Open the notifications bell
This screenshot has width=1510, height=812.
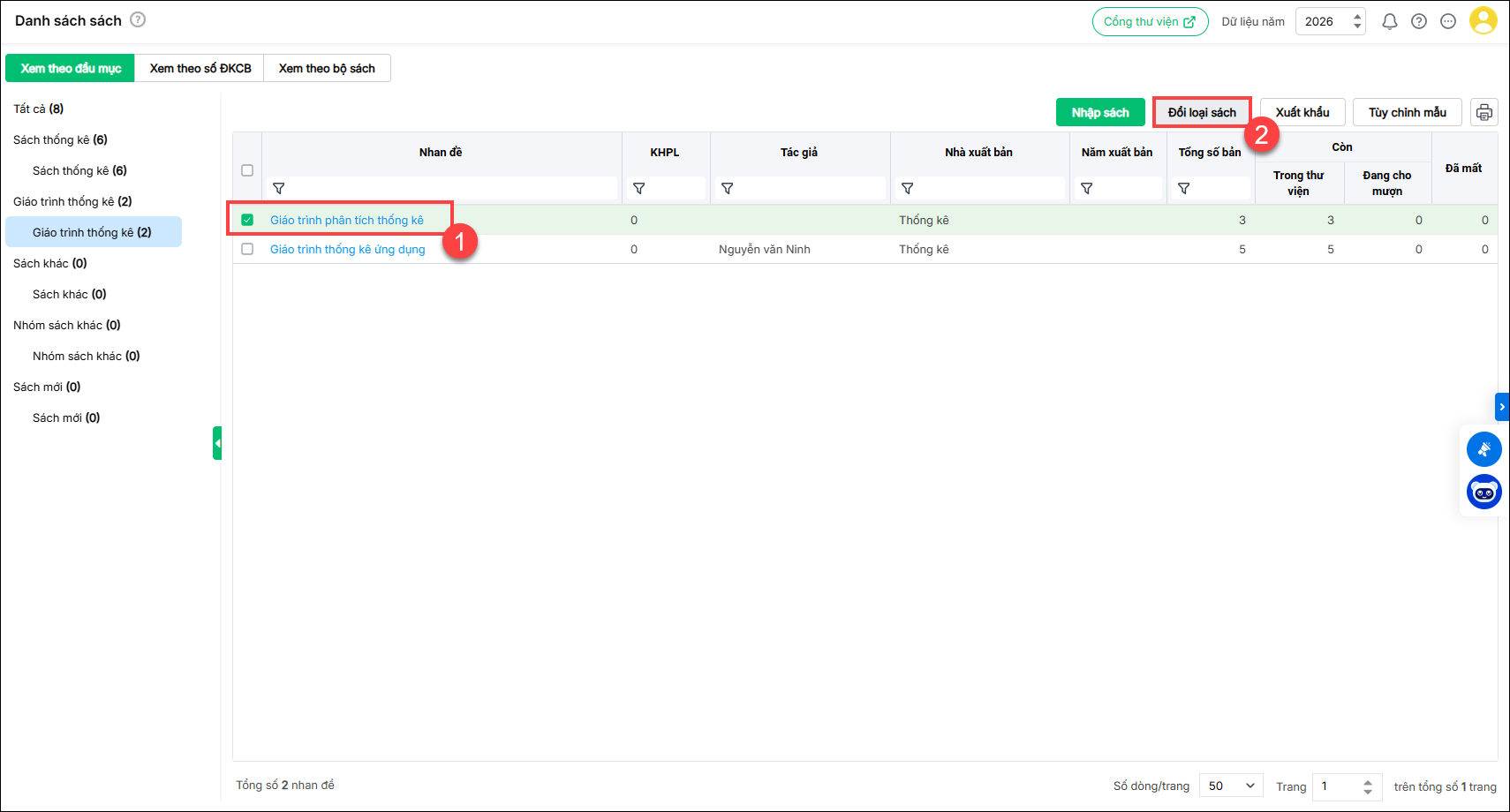click(1389, 21)
